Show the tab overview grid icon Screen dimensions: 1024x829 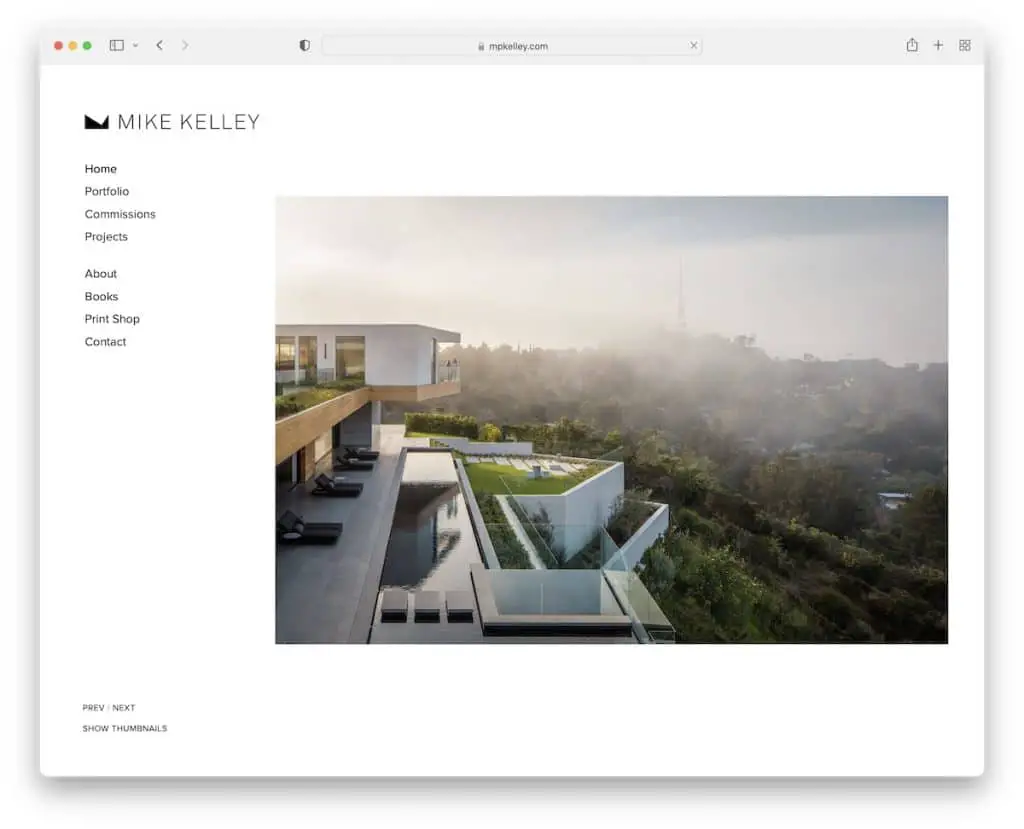pyautogui.click(x=965, y=45)
